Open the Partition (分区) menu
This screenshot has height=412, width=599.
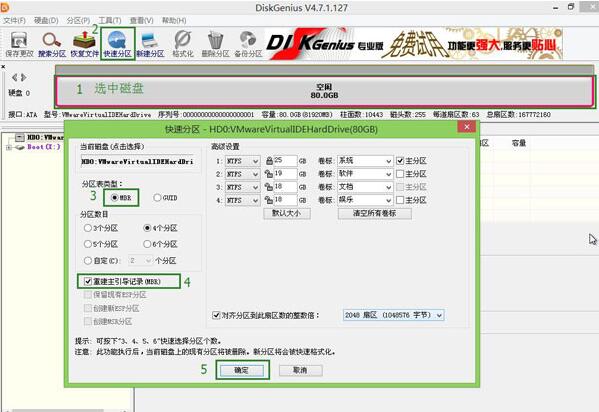point(78,20)
